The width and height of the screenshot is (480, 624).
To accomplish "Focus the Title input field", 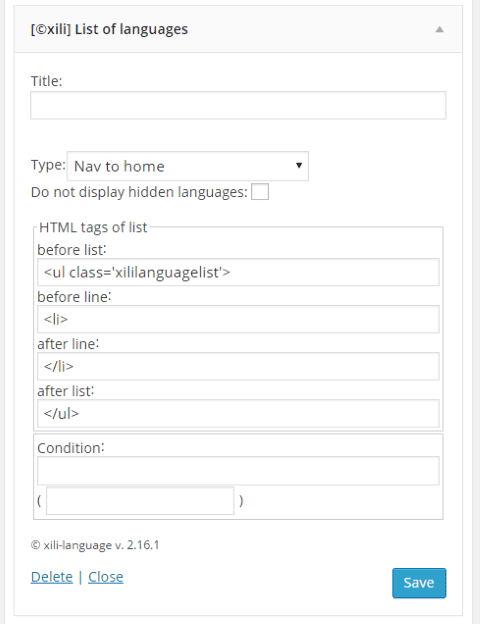I will (x=238, y=105).
